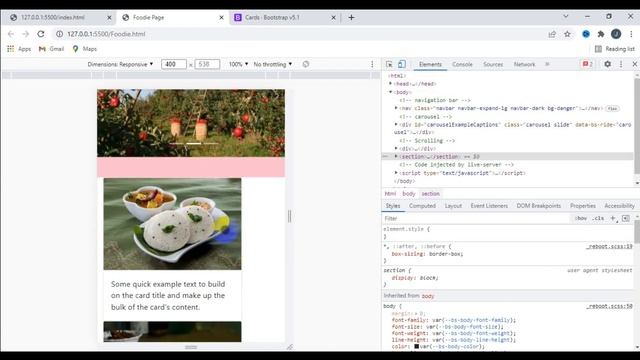Switch to the Network panel tab
The height and width of the screenshot is (360, 640).
[524, 64]
